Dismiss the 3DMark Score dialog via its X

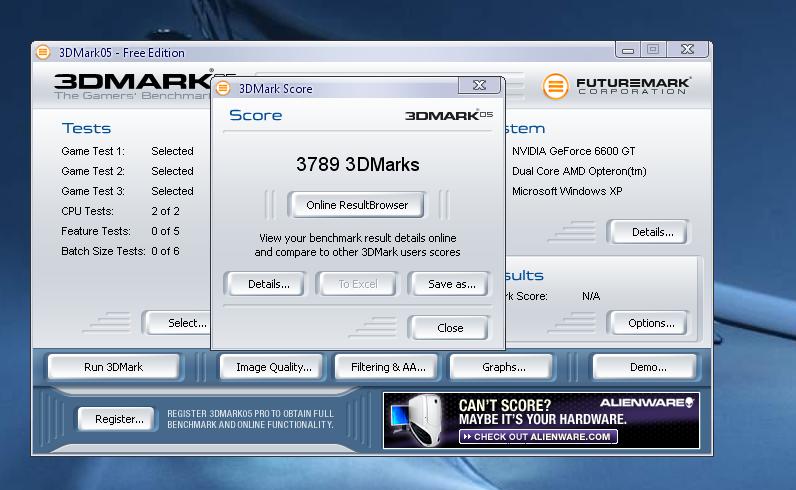479,85
